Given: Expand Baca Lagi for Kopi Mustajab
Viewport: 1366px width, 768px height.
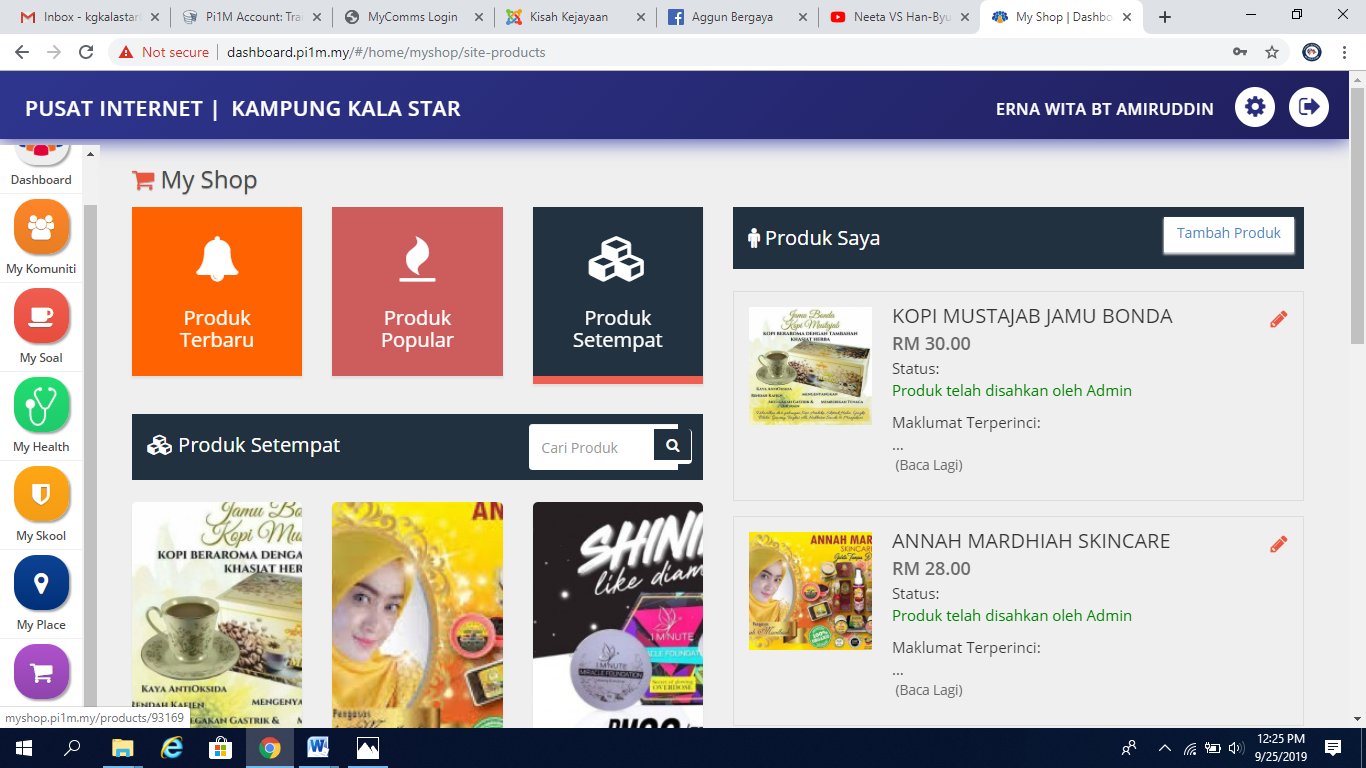Looking at the screenshot, I should pyautogui.click(x=928, y=465).
